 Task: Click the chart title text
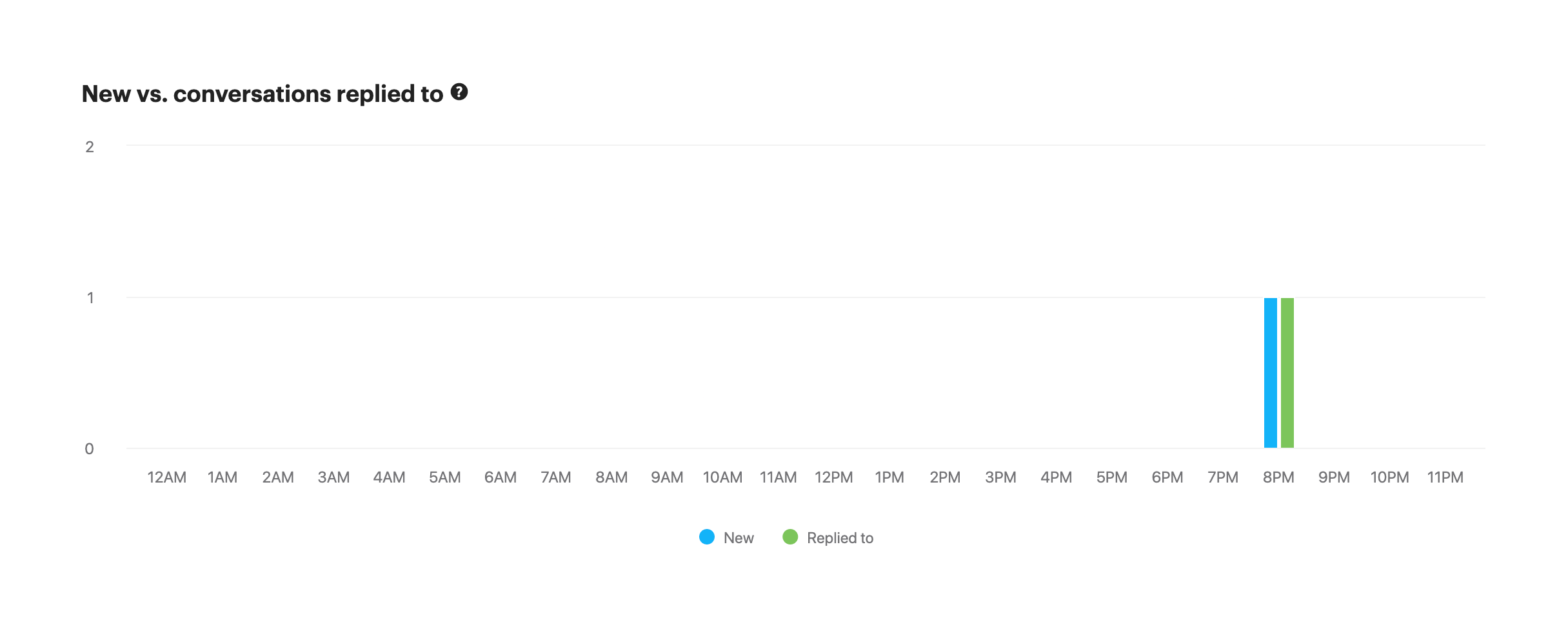coord(263,94)
